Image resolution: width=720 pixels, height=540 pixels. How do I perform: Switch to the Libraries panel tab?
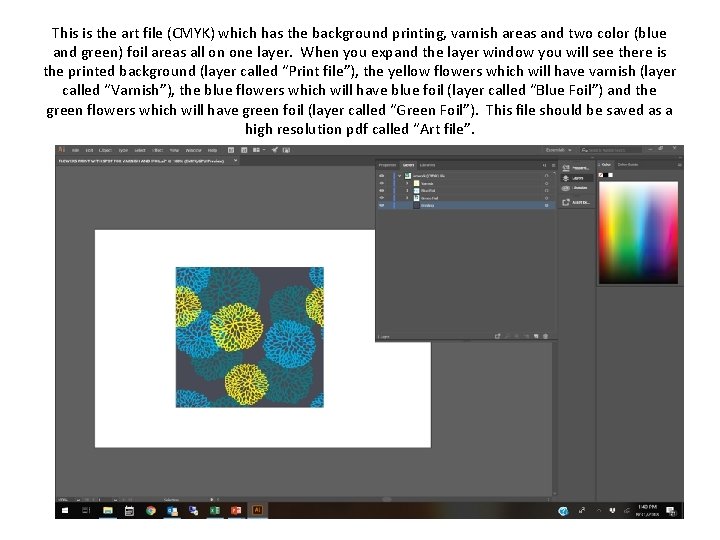(428, 165)
